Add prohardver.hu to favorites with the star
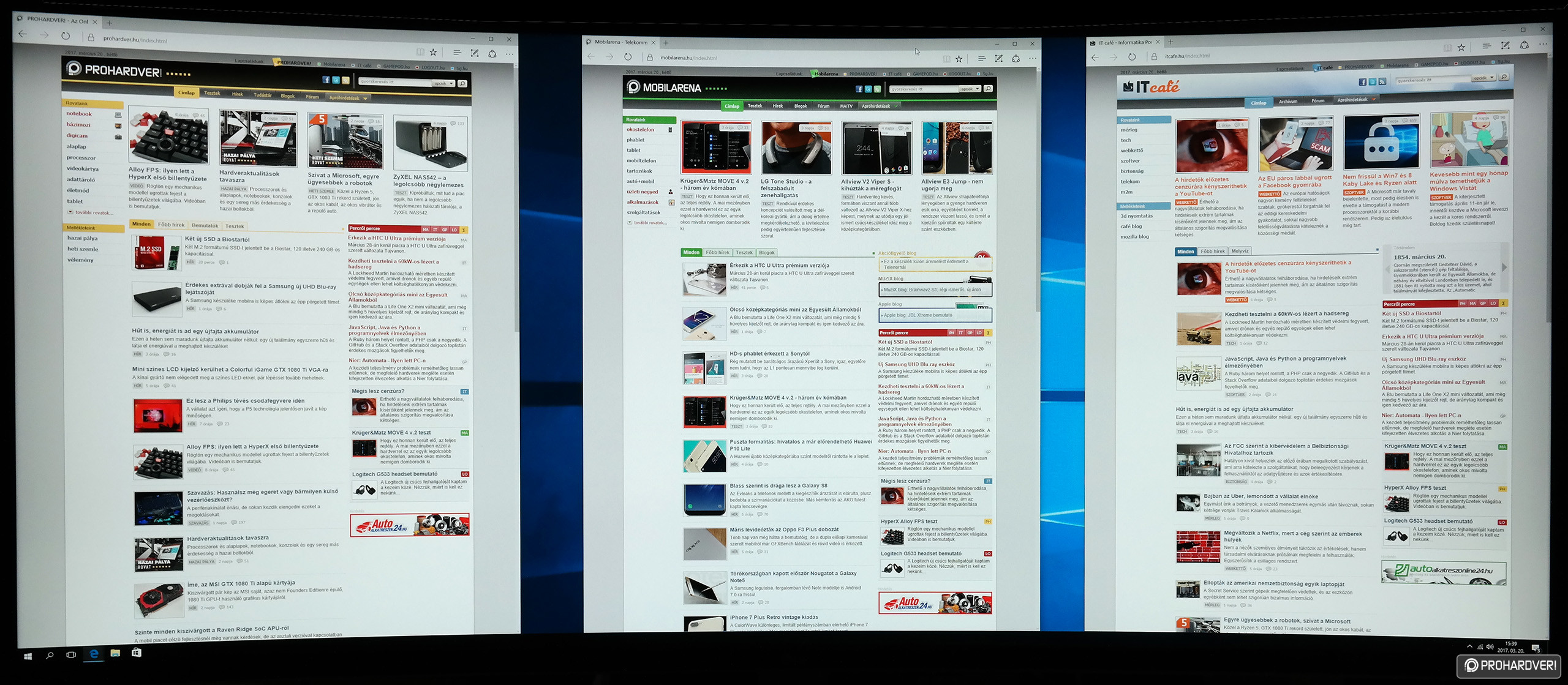 pyautogui.click(x=434, y=53)
